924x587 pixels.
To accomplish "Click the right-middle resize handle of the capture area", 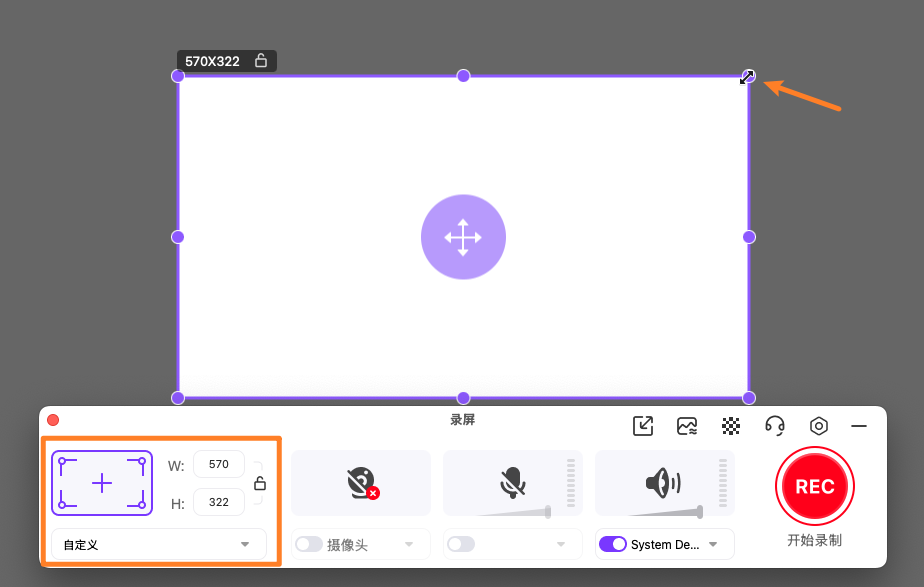I will click(749, 237).
